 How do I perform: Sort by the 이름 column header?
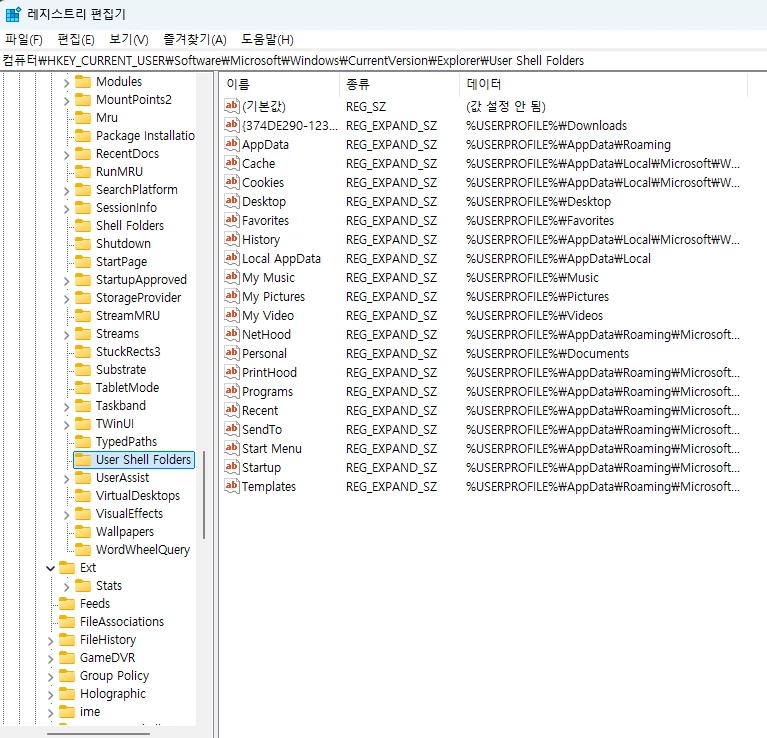(x=279, y=84)
